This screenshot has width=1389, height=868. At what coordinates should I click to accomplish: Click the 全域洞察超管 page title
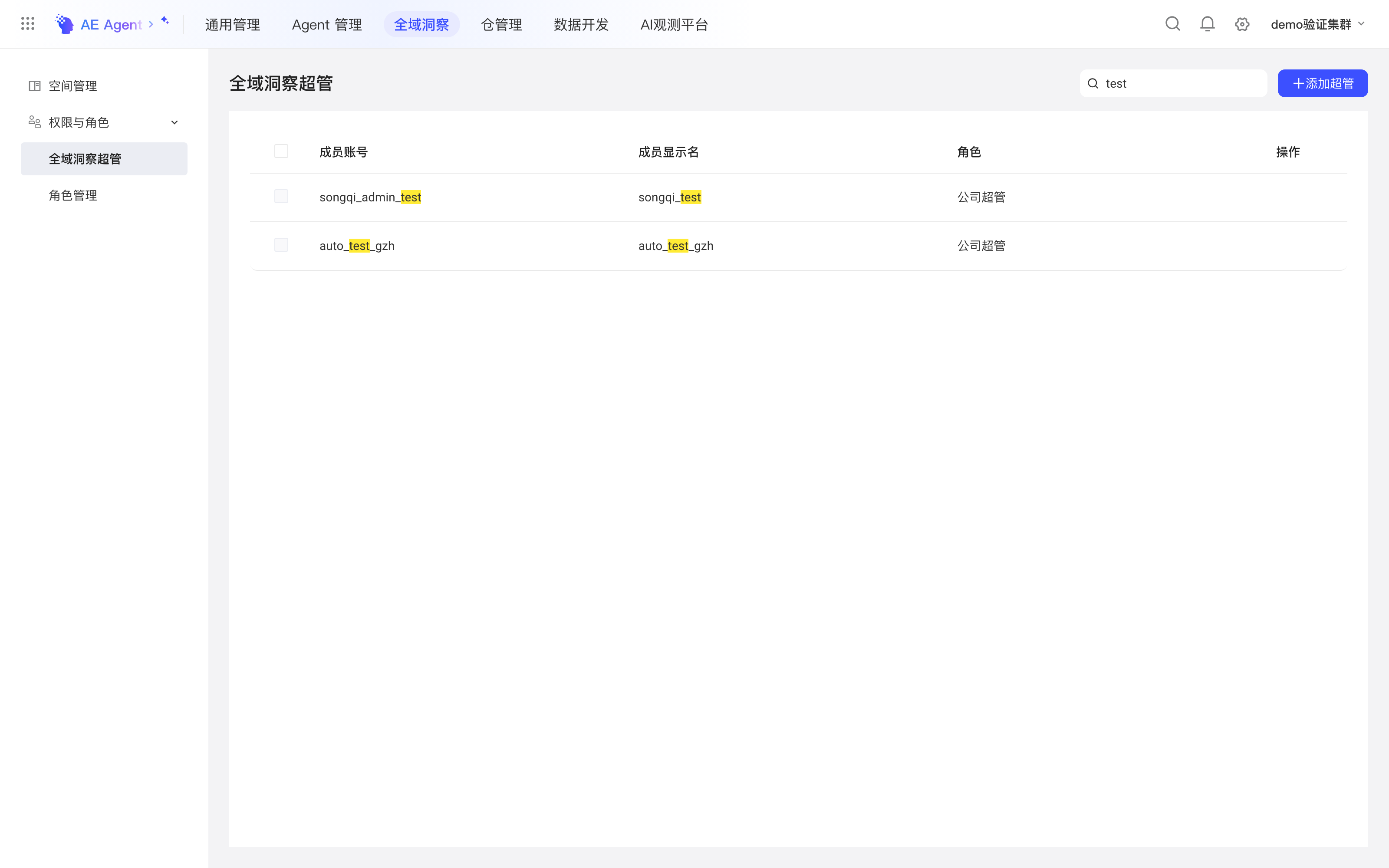pos(281,83)
